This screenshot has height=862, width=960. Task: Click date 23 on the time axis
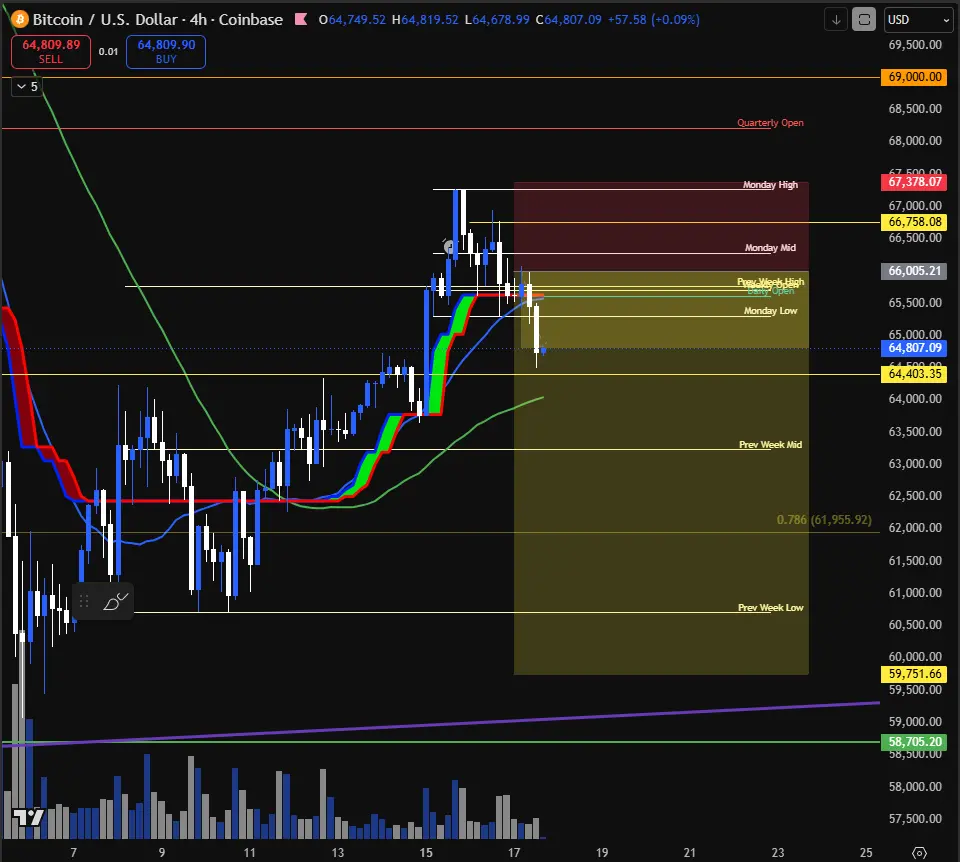(778, 852)
